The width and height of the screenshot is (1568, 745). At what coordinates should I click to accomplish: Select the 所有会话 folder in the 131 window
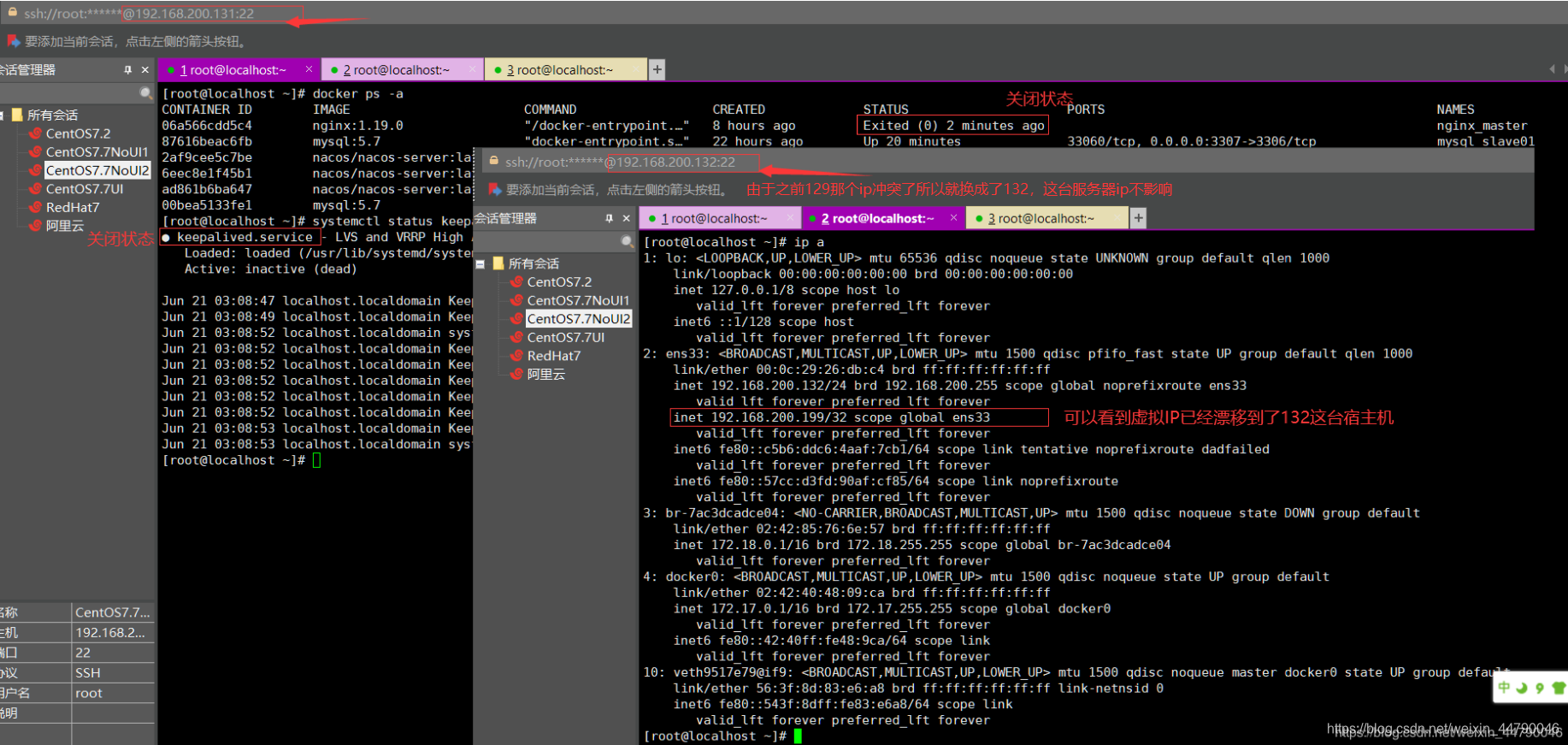tap(52, 115)
